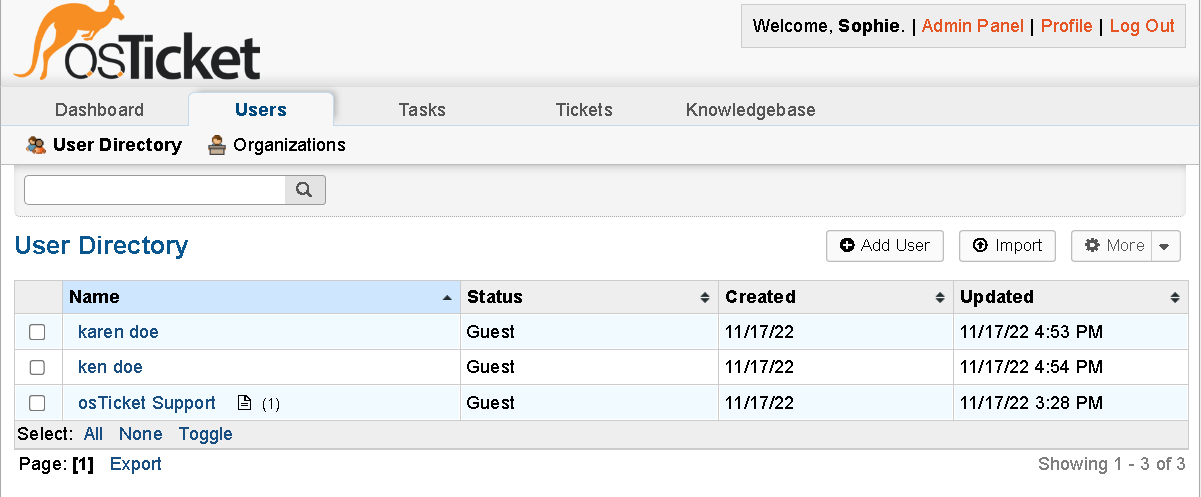1201x497 pixels.
Task: Tick the ken doe row checkbox
Action: click(37, 368)
